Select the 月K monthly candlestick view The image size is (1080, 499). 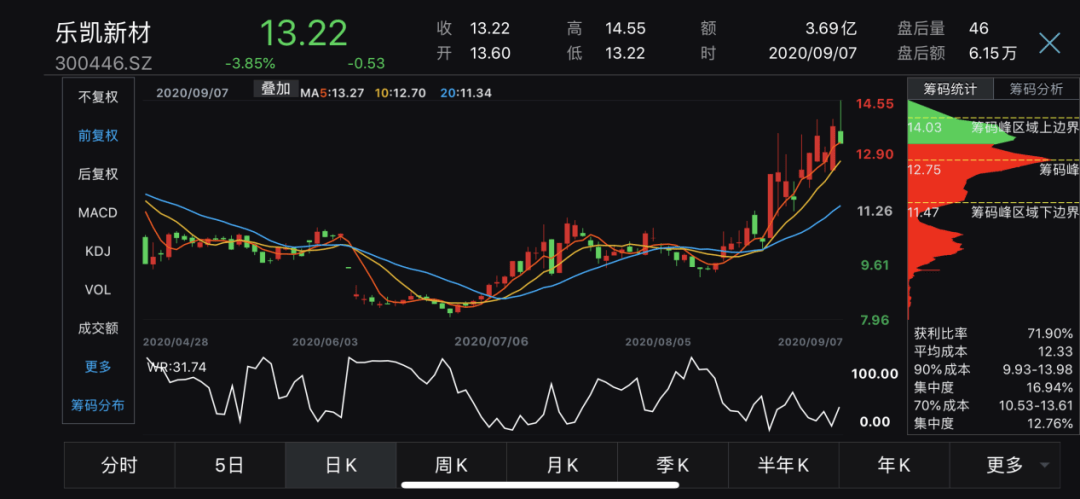pos(562,466)
